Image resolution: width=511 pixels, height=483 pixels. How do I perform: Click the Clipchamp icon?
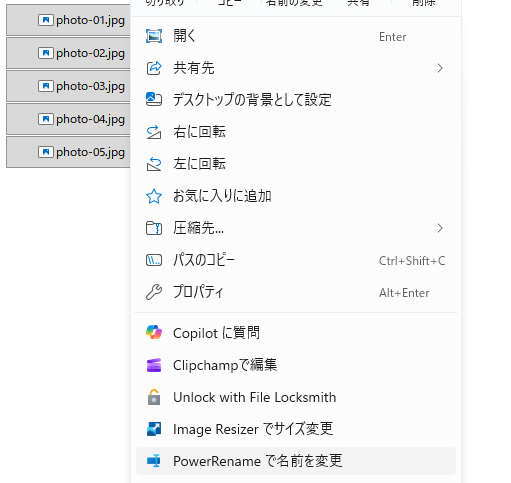coord(154,365)
